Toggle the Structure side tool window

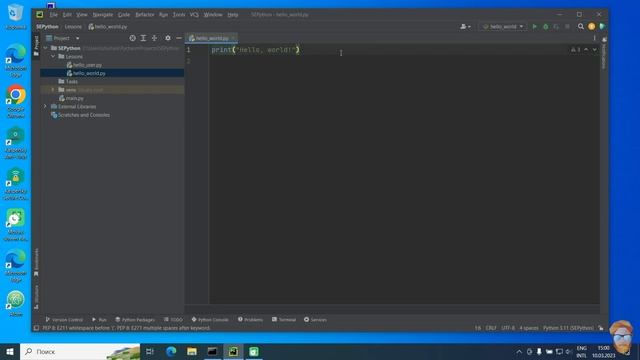36,297
